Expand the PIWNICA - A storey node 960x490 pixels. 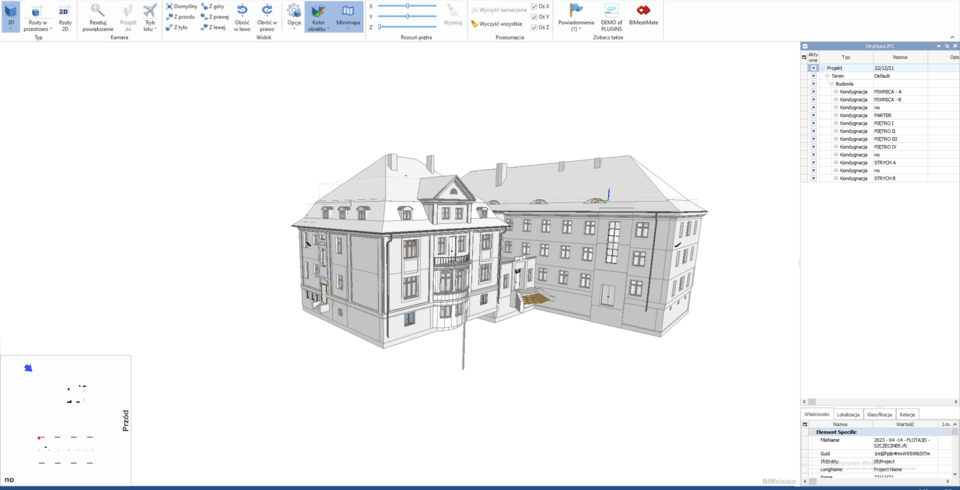coord(836,91)
